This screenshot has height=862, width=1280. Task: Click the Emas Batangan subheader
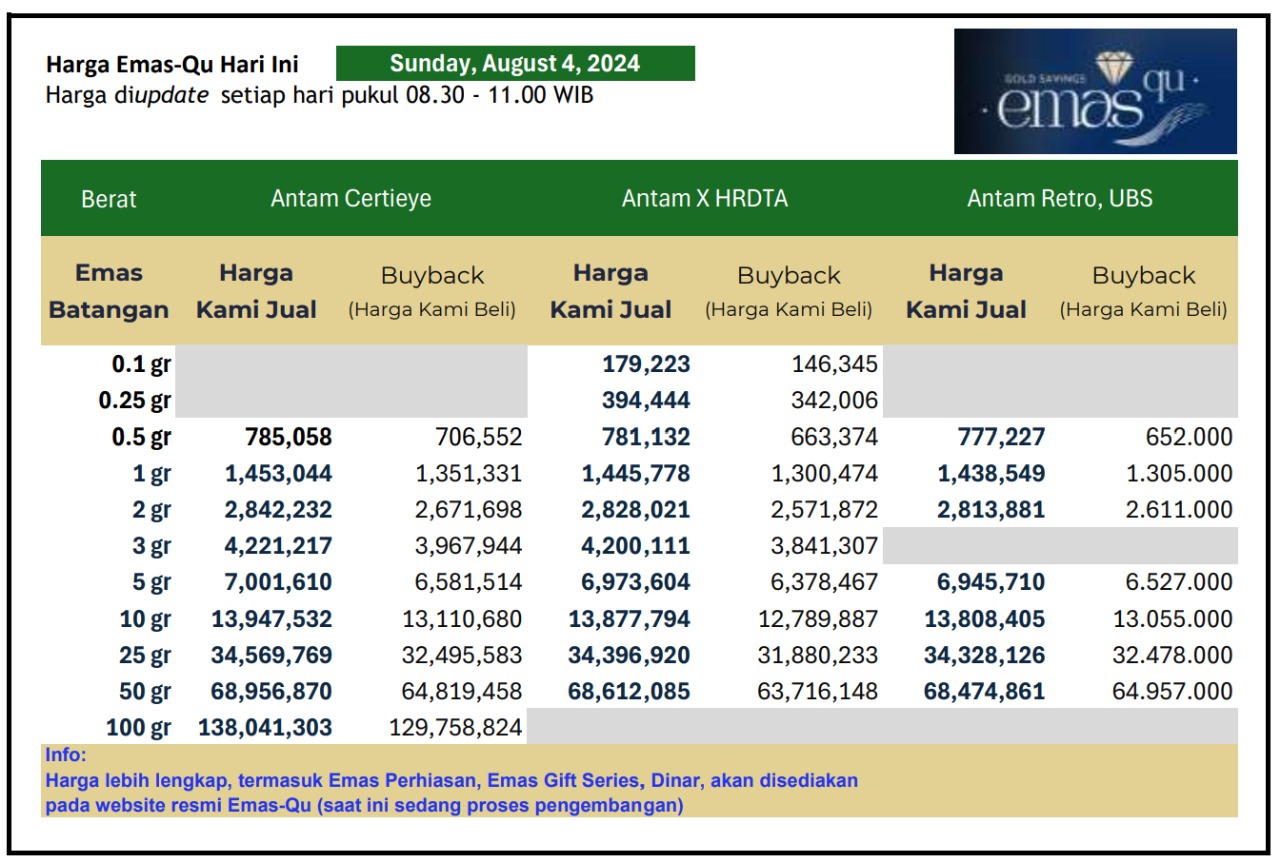coord(109,291)
